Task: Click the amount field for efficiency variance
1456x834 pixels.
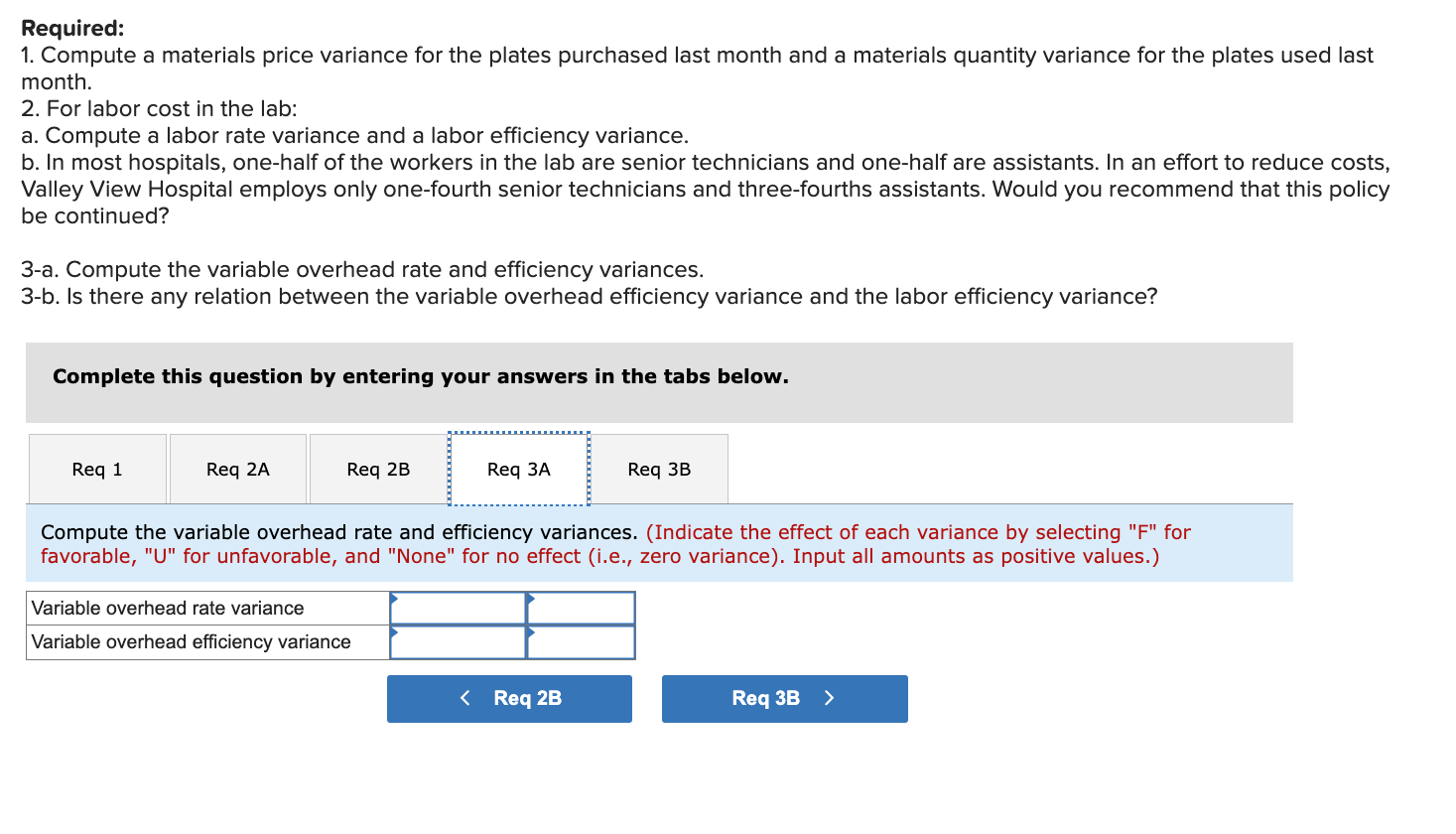Action: pyautogui.click(x=457, y=641)
